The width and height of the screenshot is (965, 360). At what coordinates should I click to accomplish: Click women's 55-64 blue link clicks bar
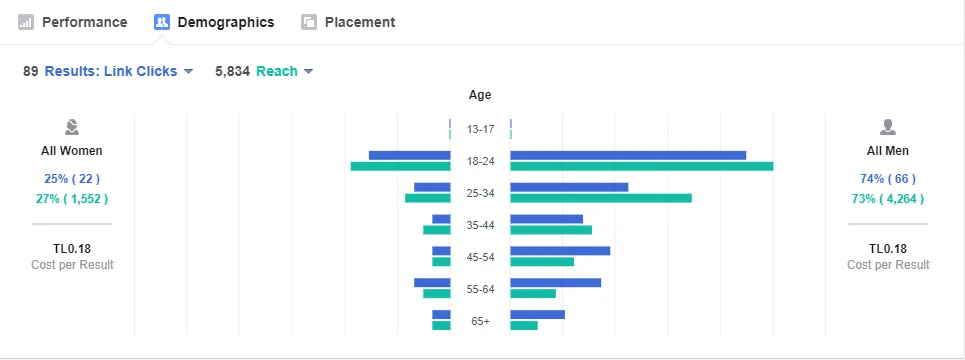pos(432,282)
